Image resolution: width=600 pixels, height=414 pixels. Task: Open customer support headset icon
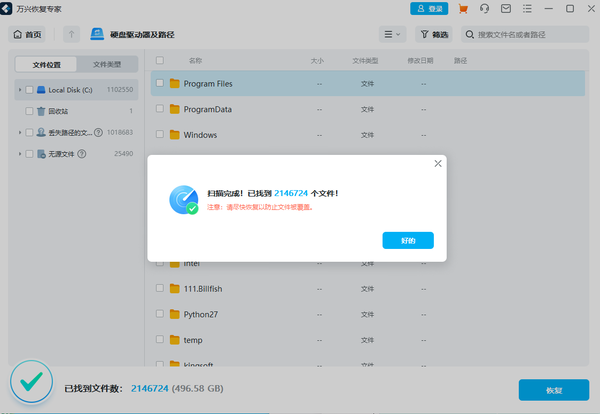(485, 9)
